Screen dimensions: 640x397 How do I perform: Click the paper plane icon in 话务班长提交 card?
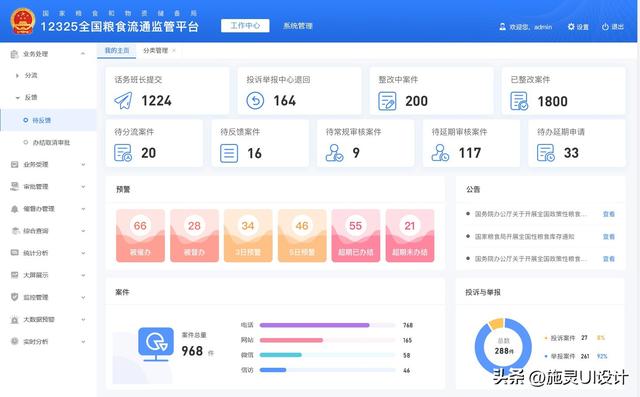(x=123, y=100)
